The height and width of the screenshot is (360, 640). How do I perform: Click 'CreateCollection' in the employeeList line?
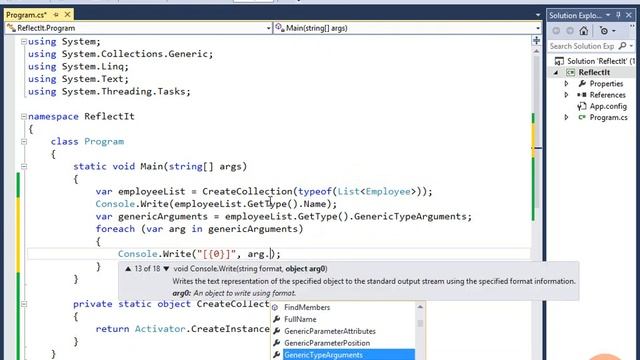tap(247, 191)
